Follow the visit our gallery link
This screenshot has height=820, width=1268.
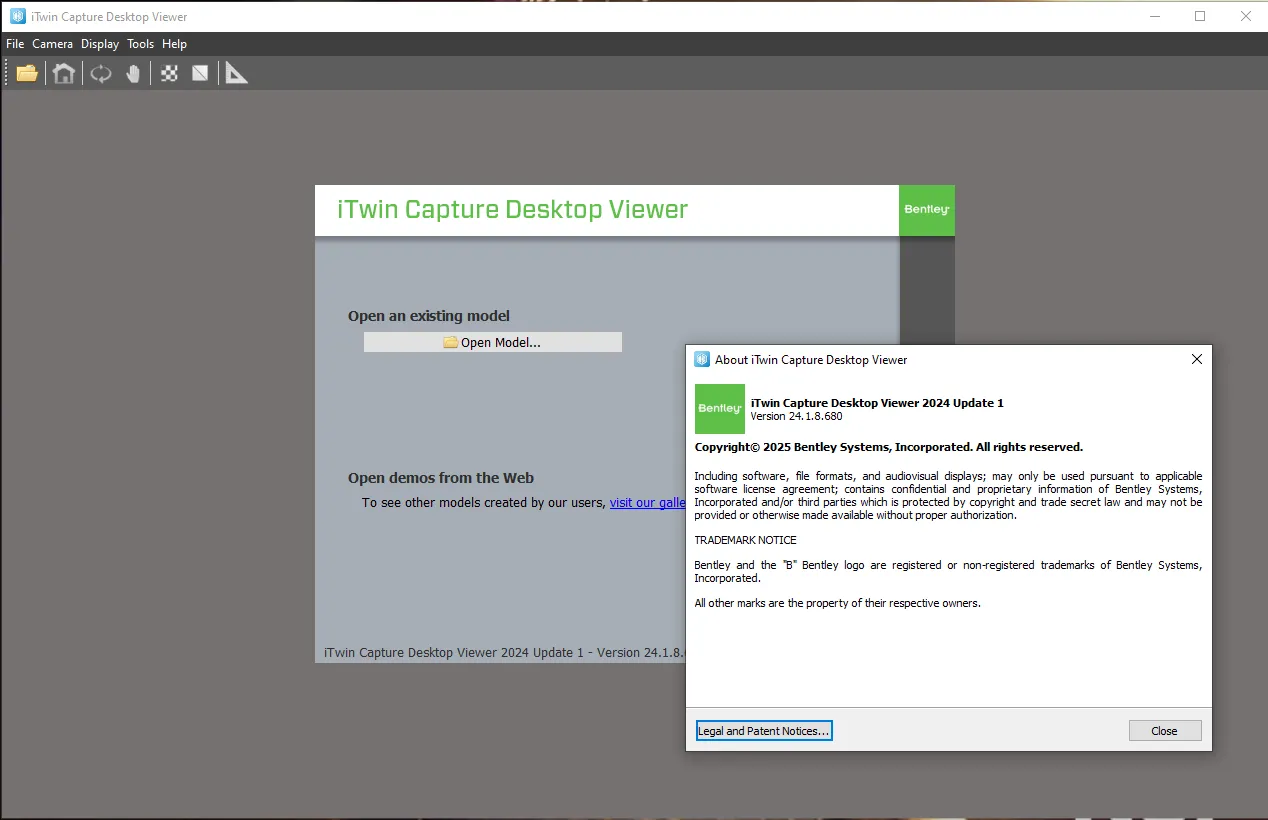click(x=648, y=503)
